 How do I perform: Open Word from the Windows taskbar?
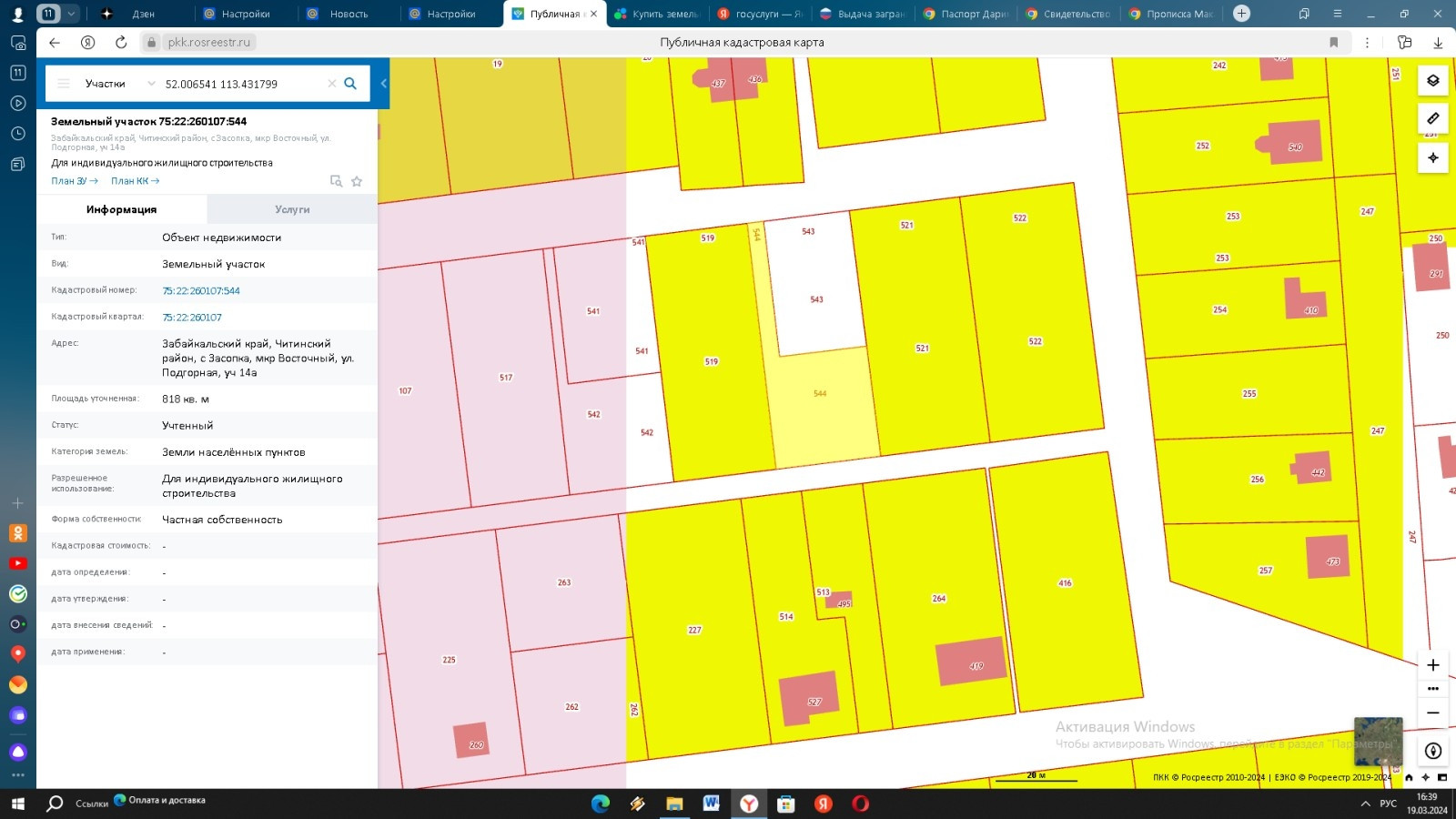coord(712,804)
